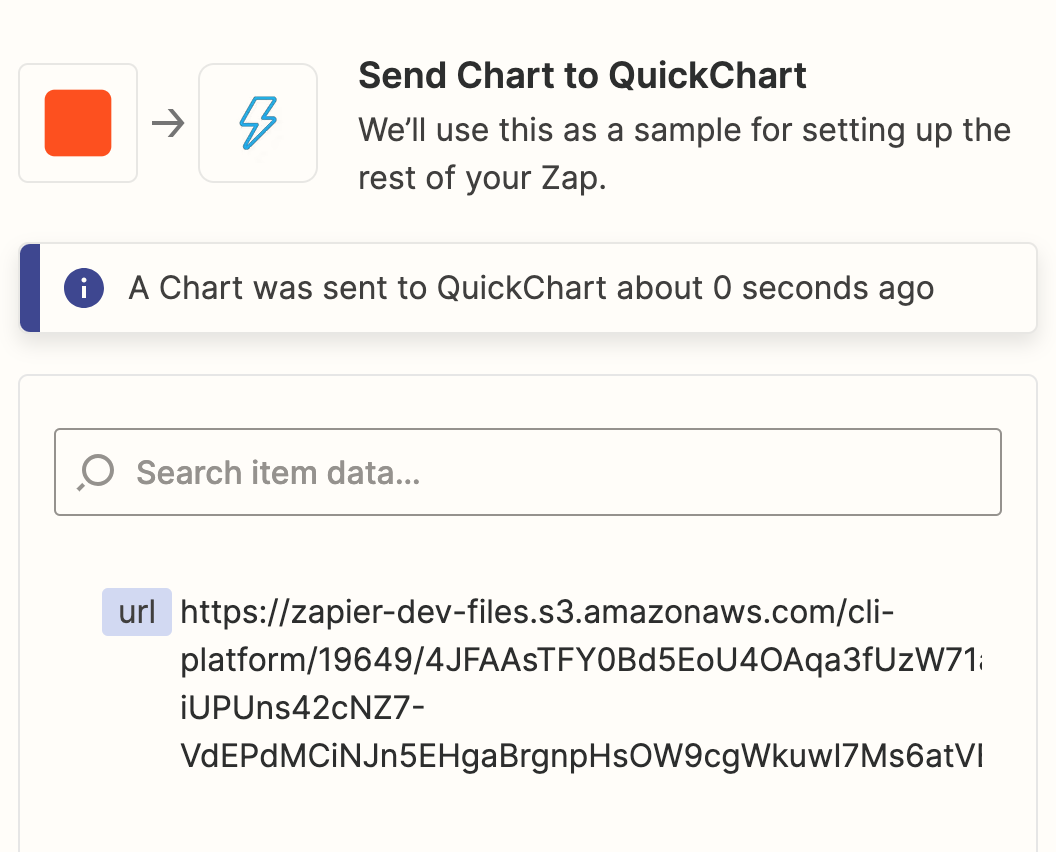
Task: Click the "rest of your Zap." text
Action: (x=482, y=178)
